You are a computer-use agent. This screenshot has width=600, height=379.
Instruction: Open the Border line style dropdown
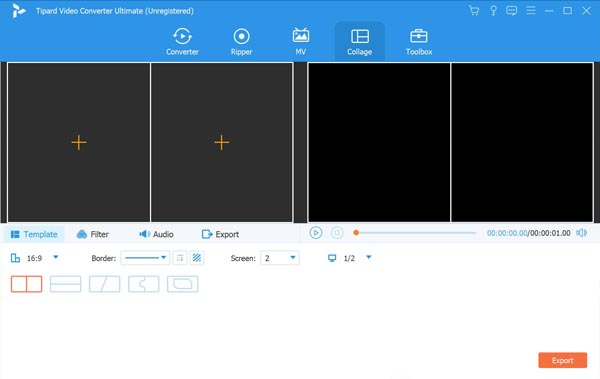(145, 258)
